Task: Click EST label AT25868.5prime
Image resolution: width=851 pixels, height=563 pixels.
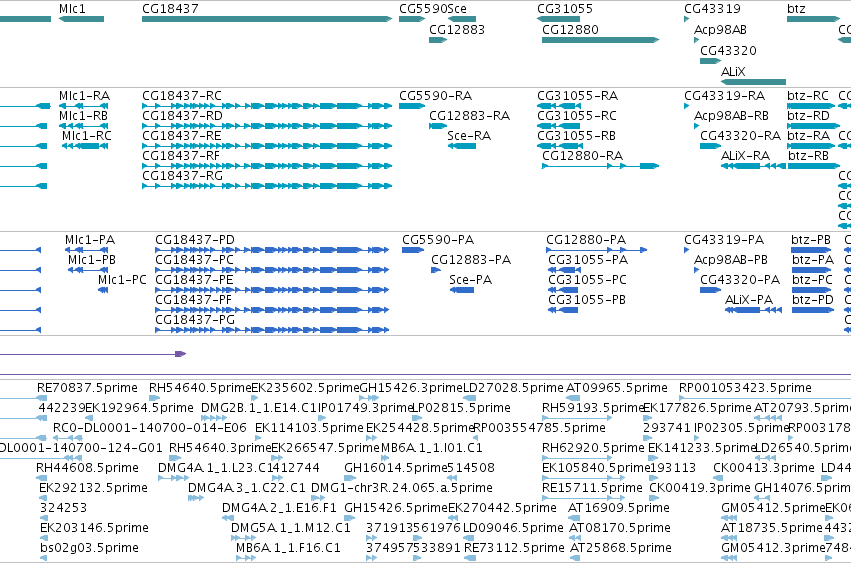Action: [x=621, y=548]
